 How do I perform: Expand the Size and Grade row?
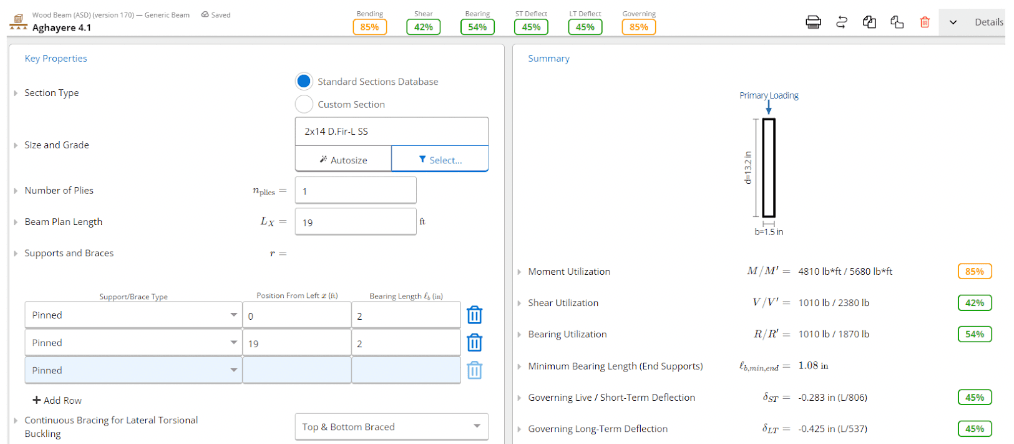(16, 145)
